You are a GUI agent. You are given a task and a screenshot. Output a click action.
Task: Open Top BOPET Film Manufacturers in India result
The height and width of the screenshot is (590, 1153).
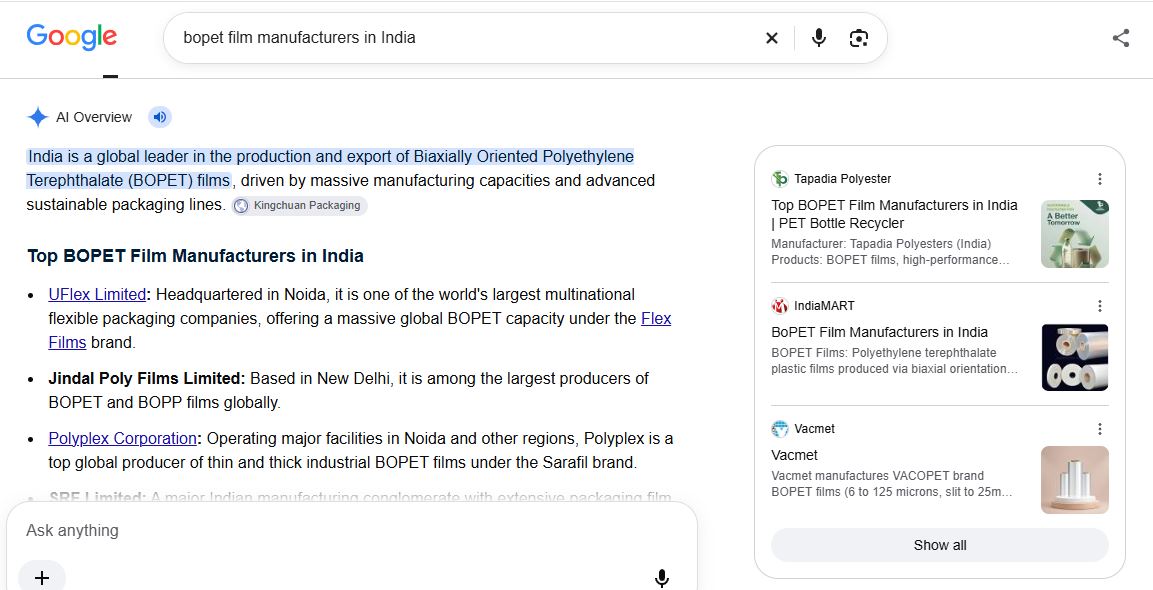click(x=894, y=214)
